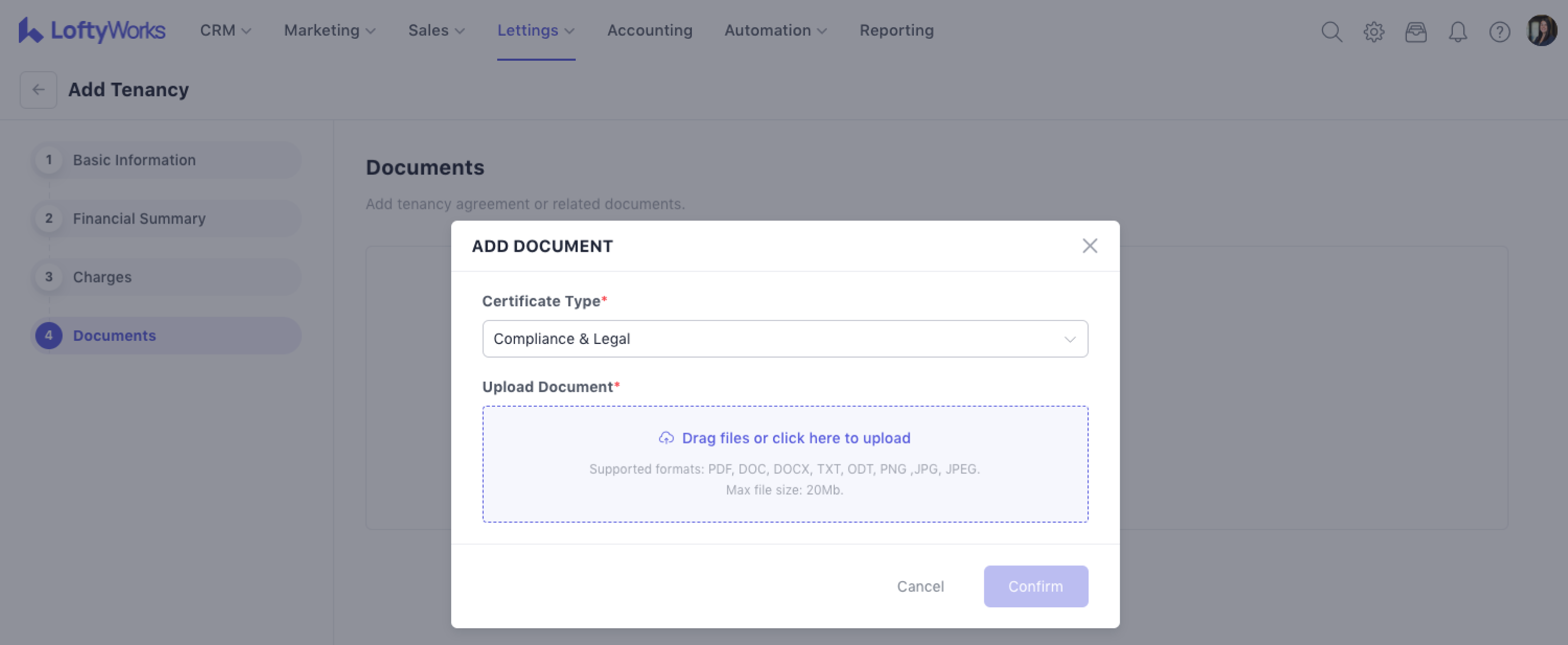Open the Accounting menu item
Image resolution: width=1568 pixels, height=645 pixels.
point(649,30)
